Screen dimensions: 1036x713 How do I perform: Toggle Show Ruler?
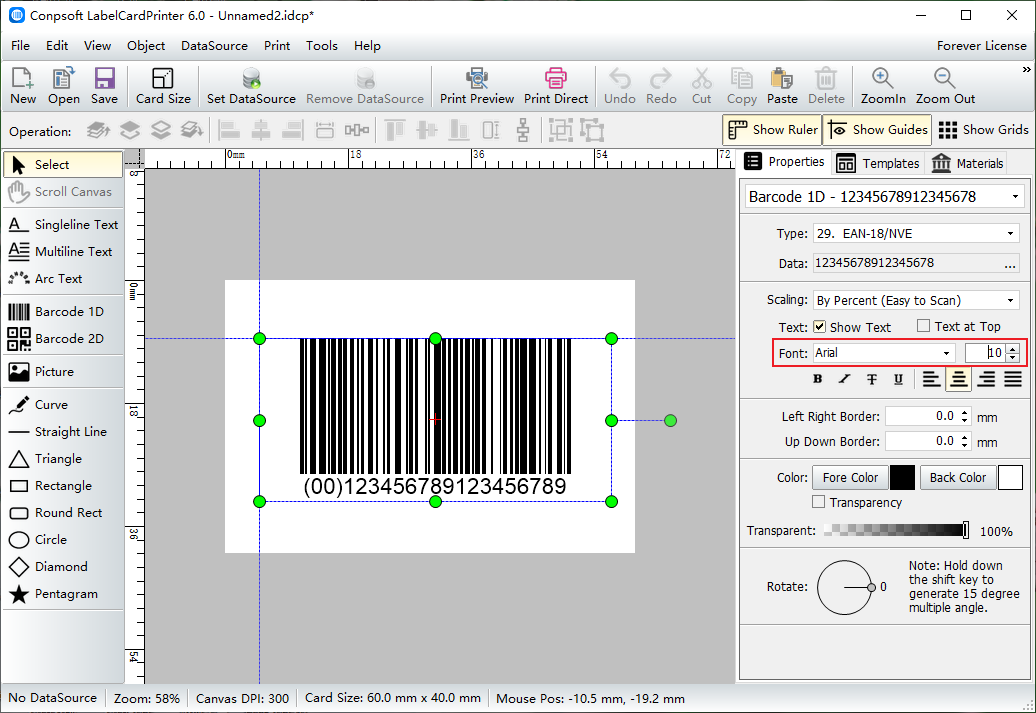point(772,130)
